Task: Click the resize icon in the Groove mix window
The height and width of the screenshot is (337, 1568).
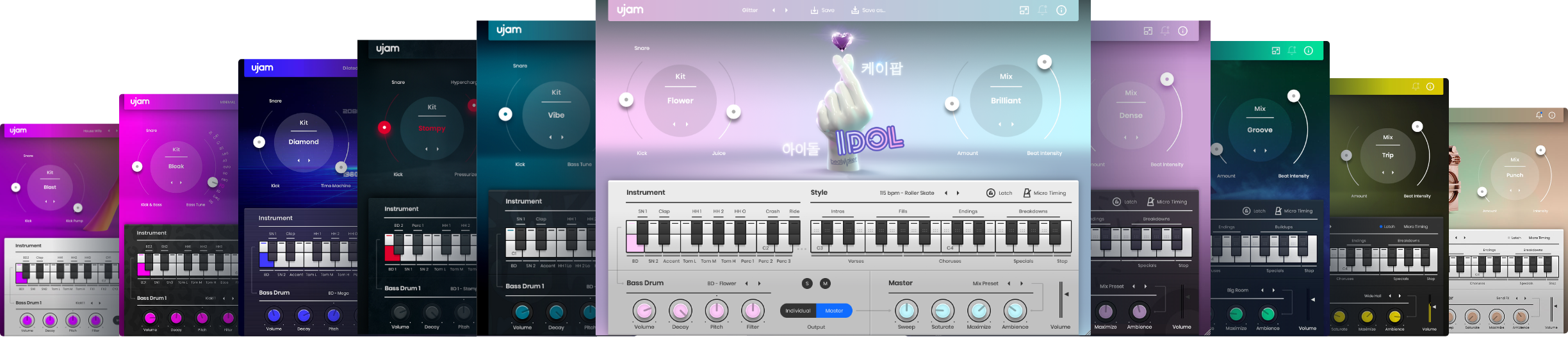Action: tap(1275, 51)
